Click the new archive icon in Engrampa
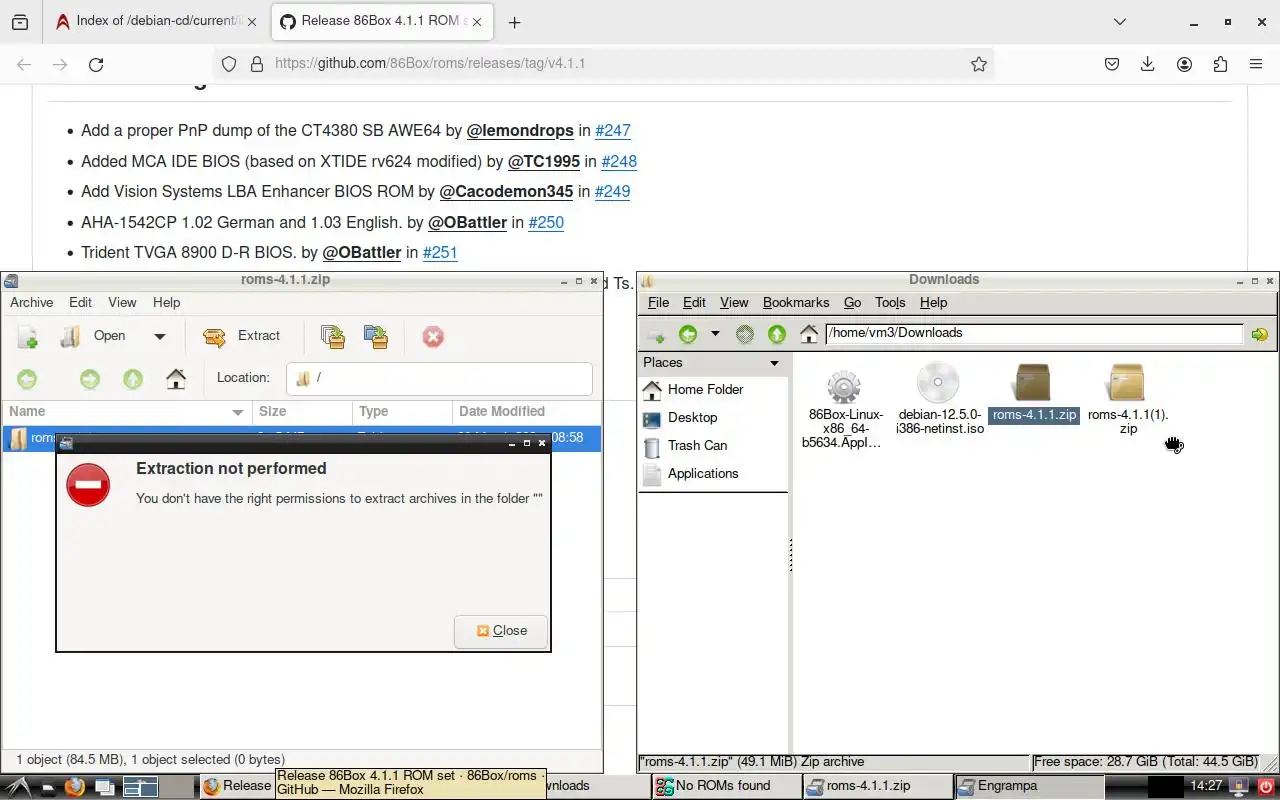1280x800 pixels. tap(28, 337)
